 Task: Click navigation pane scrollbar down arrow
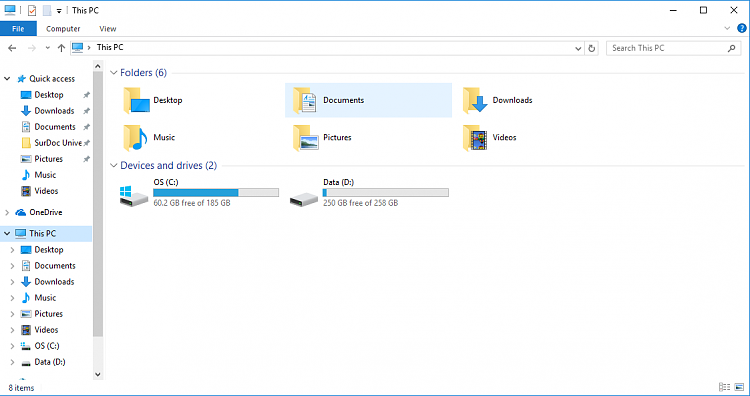click(x=98, y=374)
